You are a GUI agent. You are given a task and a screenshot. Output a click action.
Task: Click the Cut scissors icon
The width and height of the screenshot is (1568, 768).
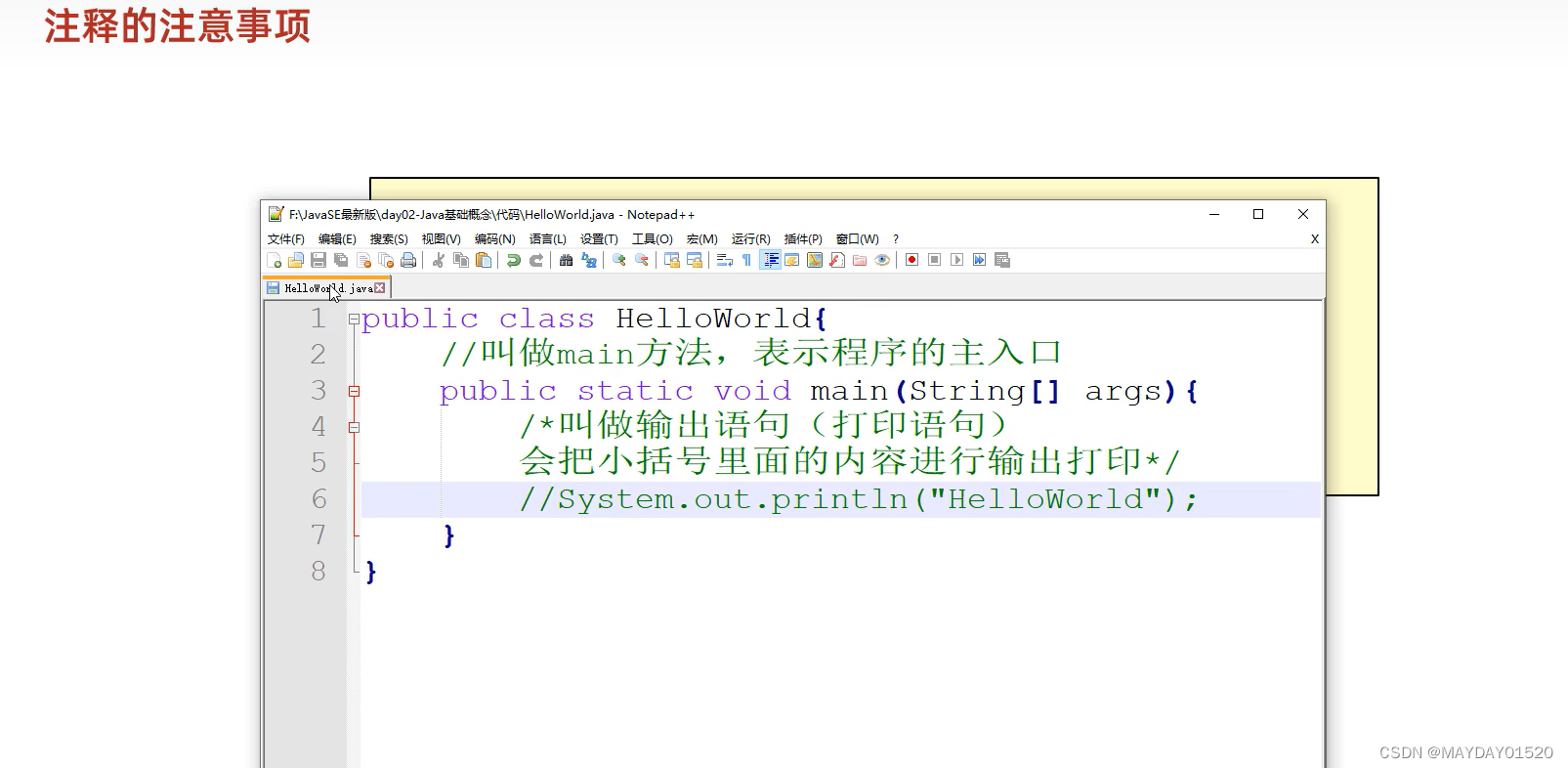coord(439,260)
